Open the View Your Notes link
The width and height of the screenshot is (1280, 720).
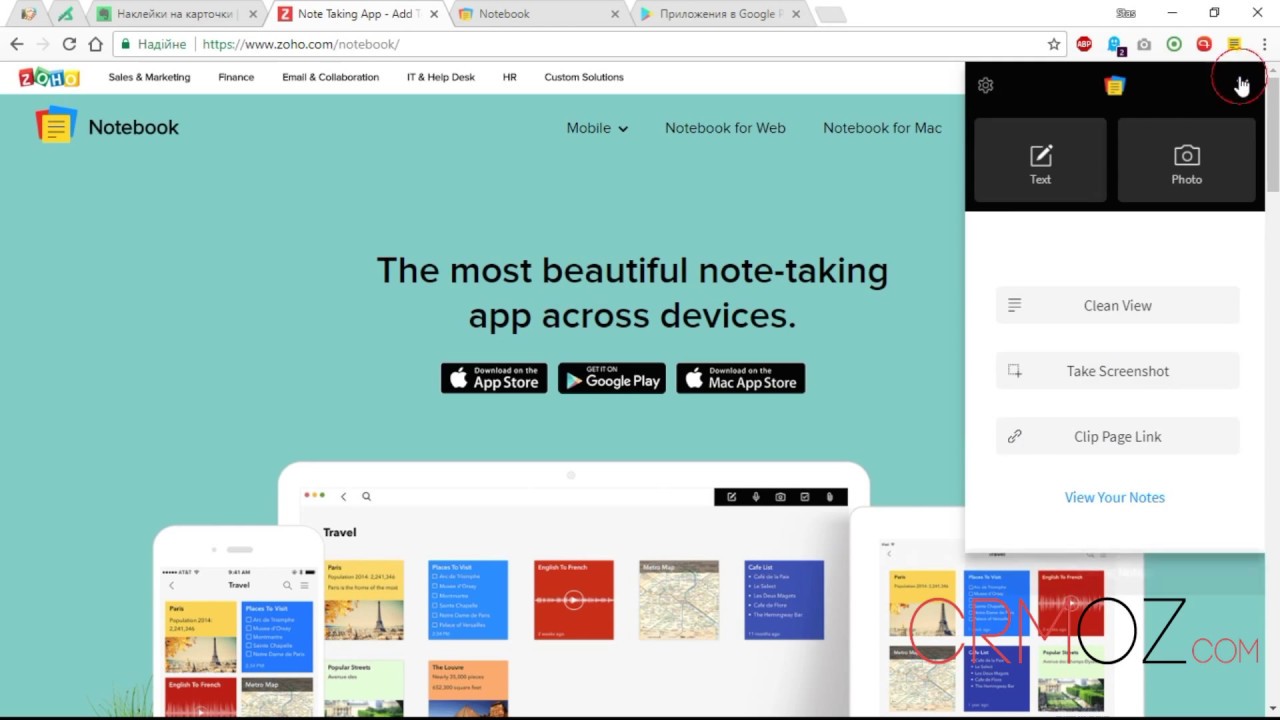click(x=1114, y=497)
